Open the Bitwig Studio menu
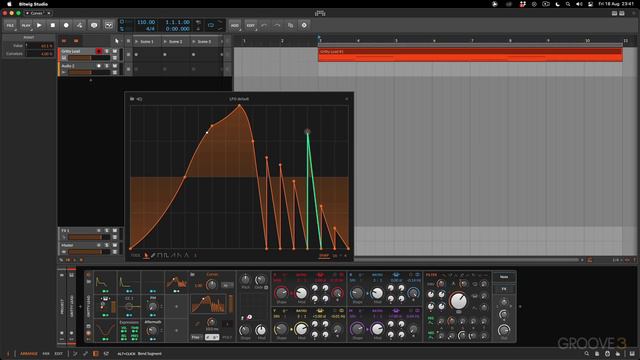640x360 pixels. tap(33, 4)
